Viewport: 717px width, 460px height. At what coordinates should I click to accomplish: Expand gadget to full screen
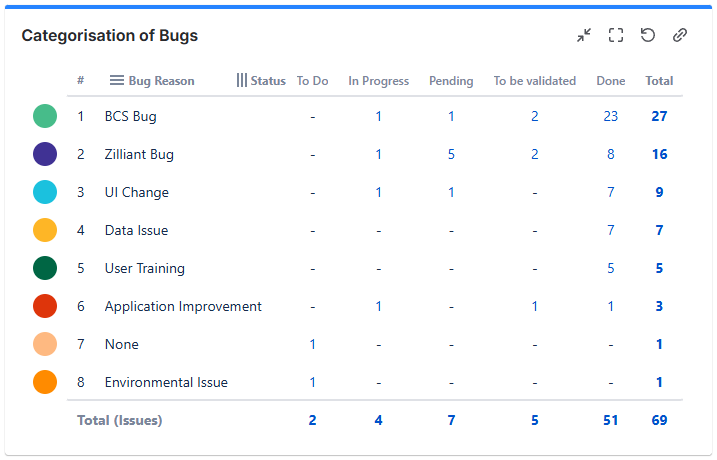click(x=616, y=35)
